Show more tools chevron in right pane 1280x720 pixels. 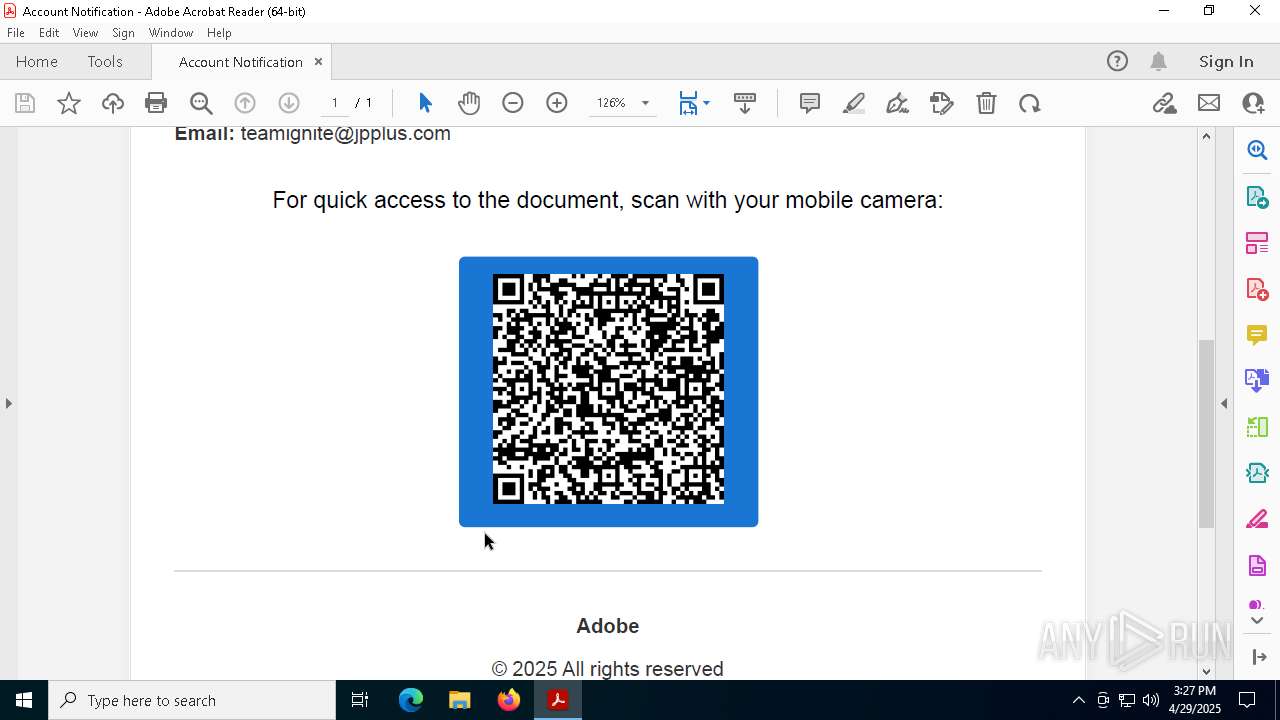click(1257, 621)
